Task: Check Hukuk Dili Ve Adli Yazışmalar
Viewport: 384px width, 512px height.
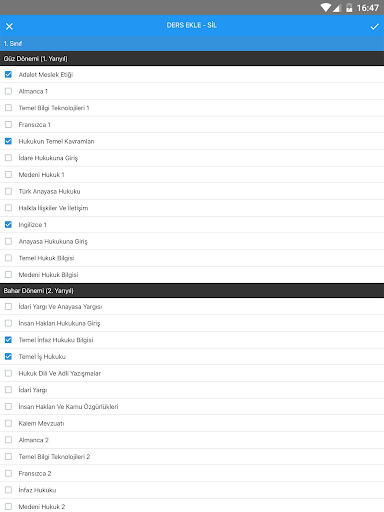Action: (8, 373)
